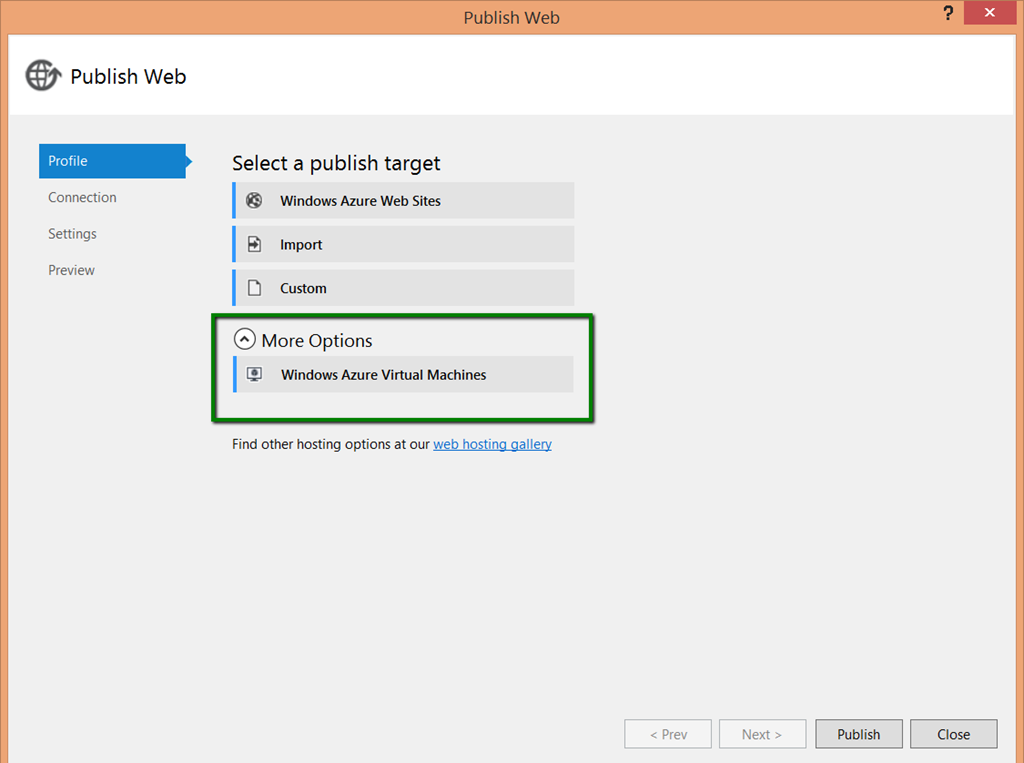Viewport: 1024px width, 763px height.
Task: Click the More Options label text
Action: (317, 340)
